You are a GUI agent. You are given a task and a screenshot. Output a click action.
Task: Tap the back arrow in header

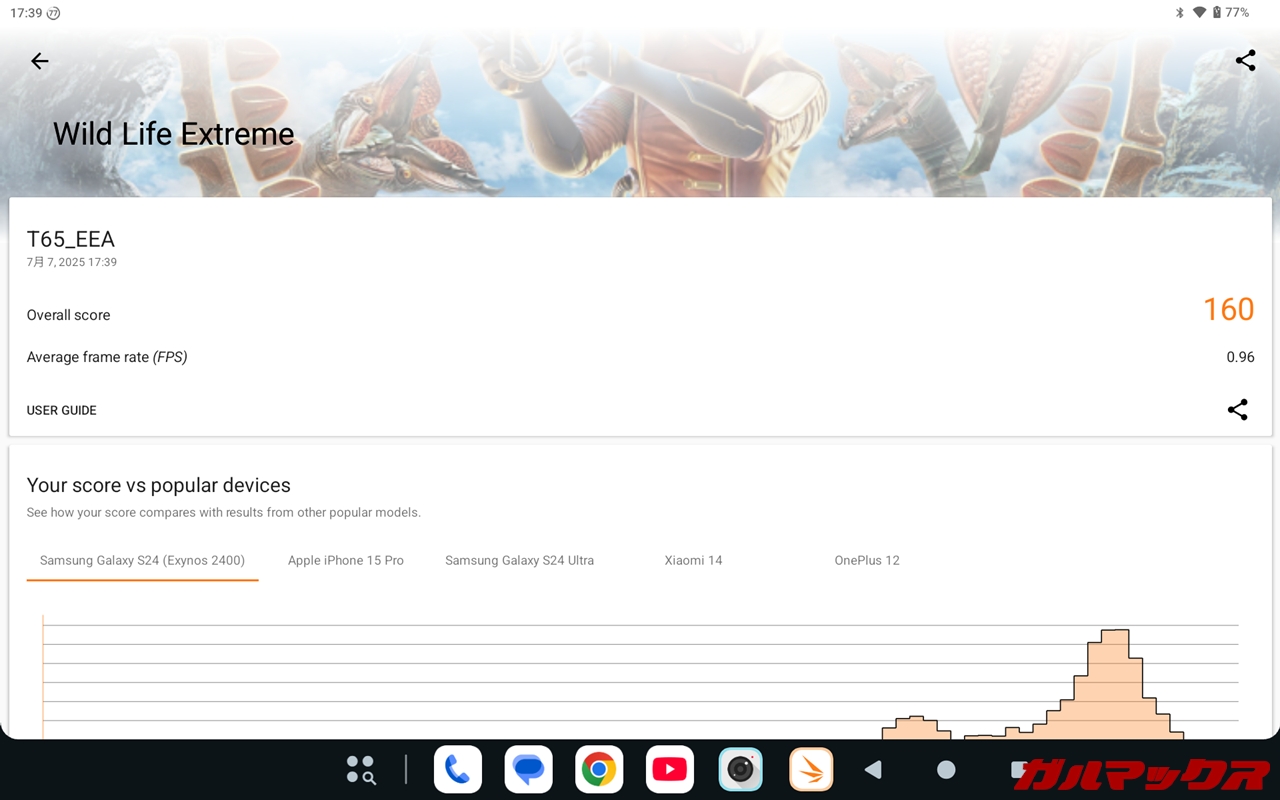click(x=40, y=61)
